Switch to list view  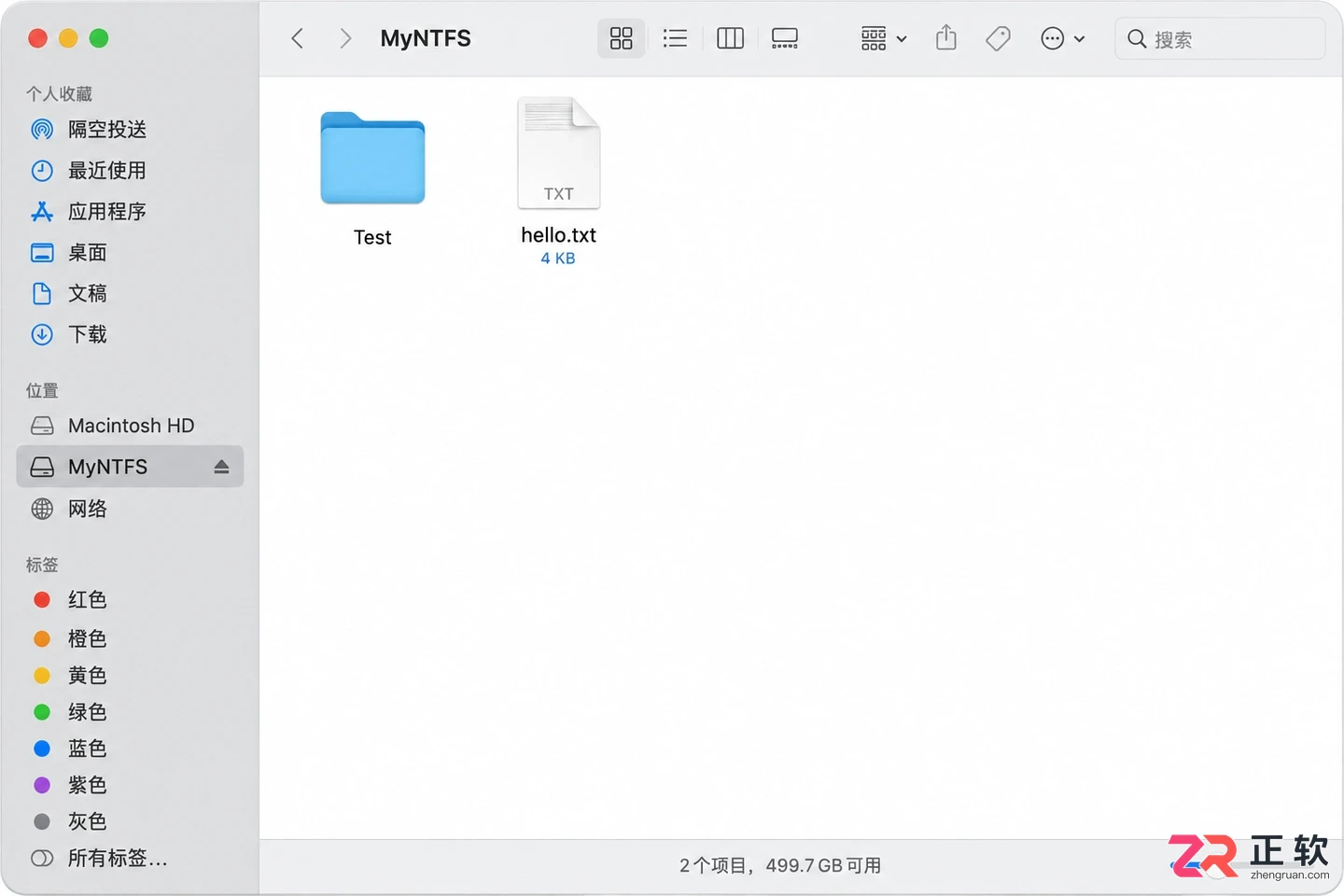point(675,38)
